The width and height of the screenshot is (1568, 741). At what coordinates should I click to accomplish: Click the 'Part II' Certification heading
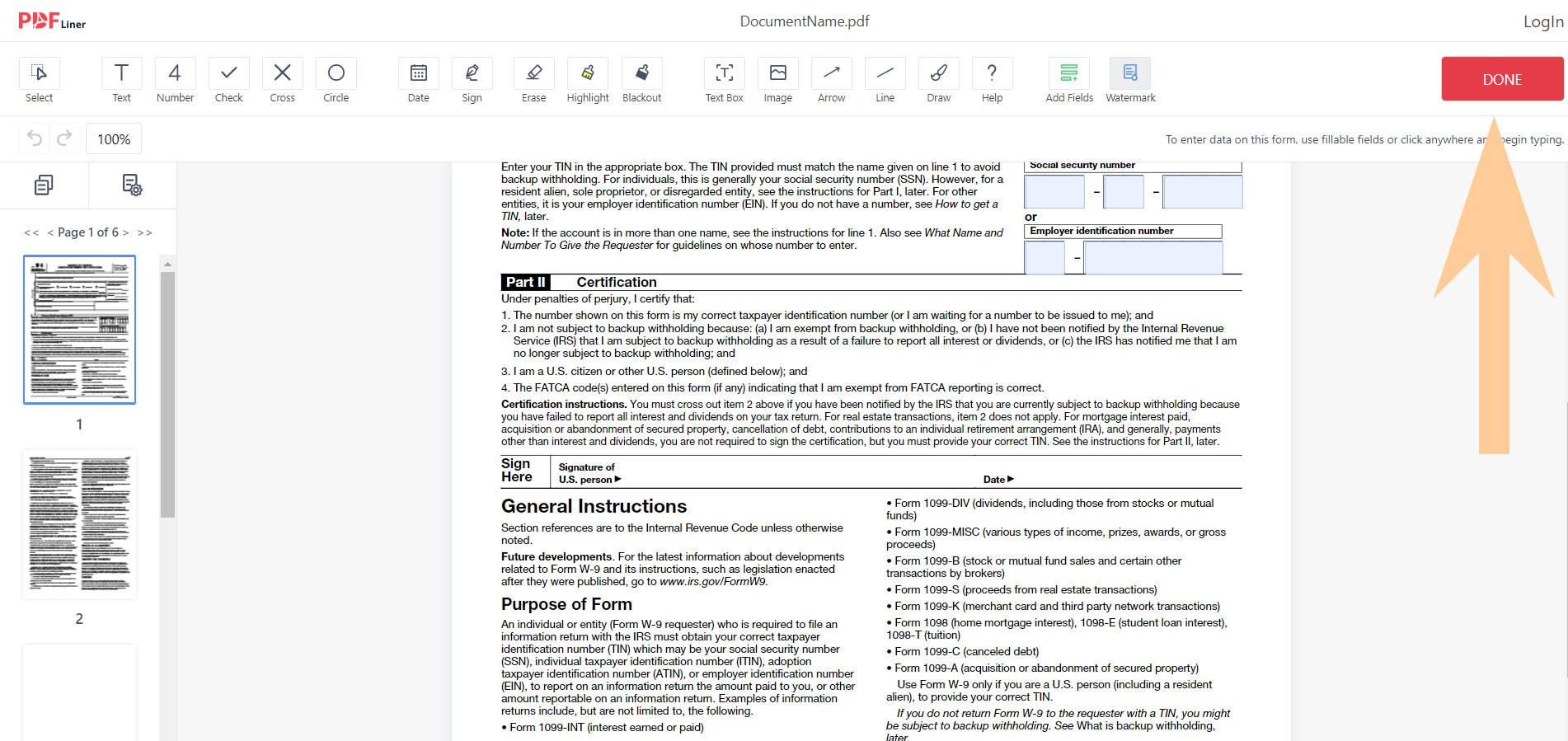point(579,282)
